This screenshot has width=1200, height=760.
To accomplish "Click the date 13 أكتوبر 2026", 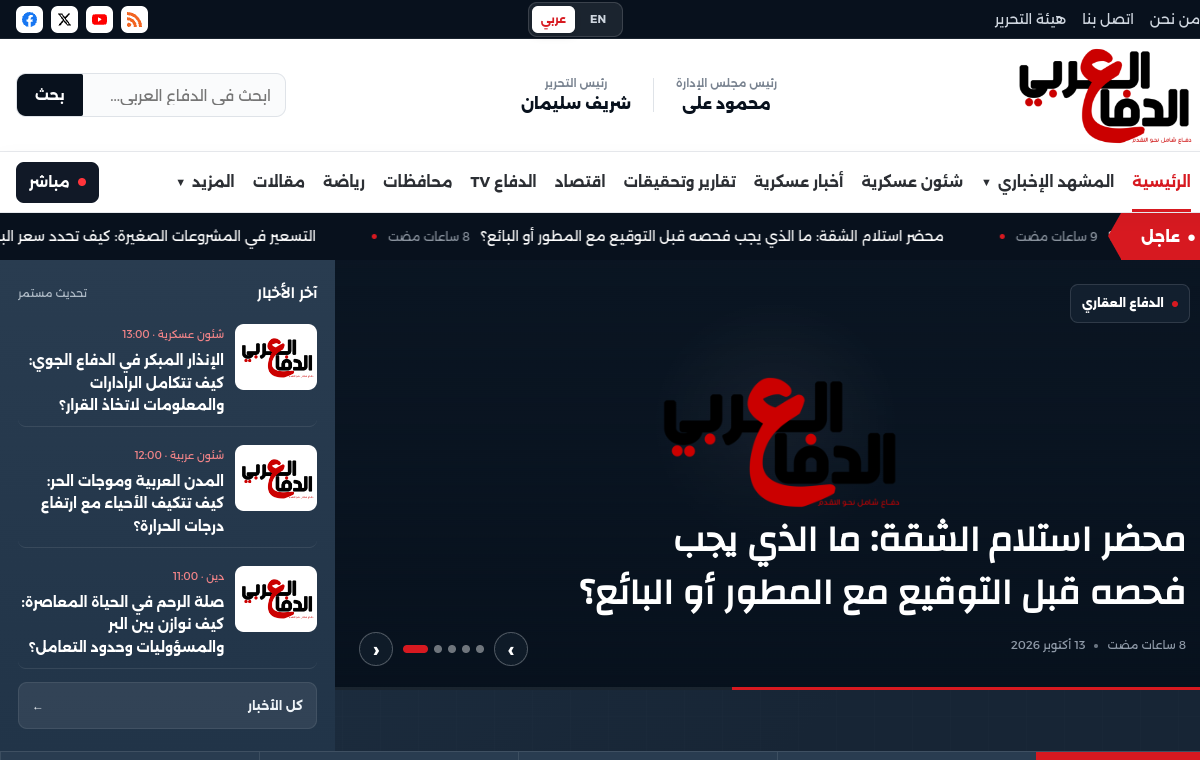I will pos(1048,645).
